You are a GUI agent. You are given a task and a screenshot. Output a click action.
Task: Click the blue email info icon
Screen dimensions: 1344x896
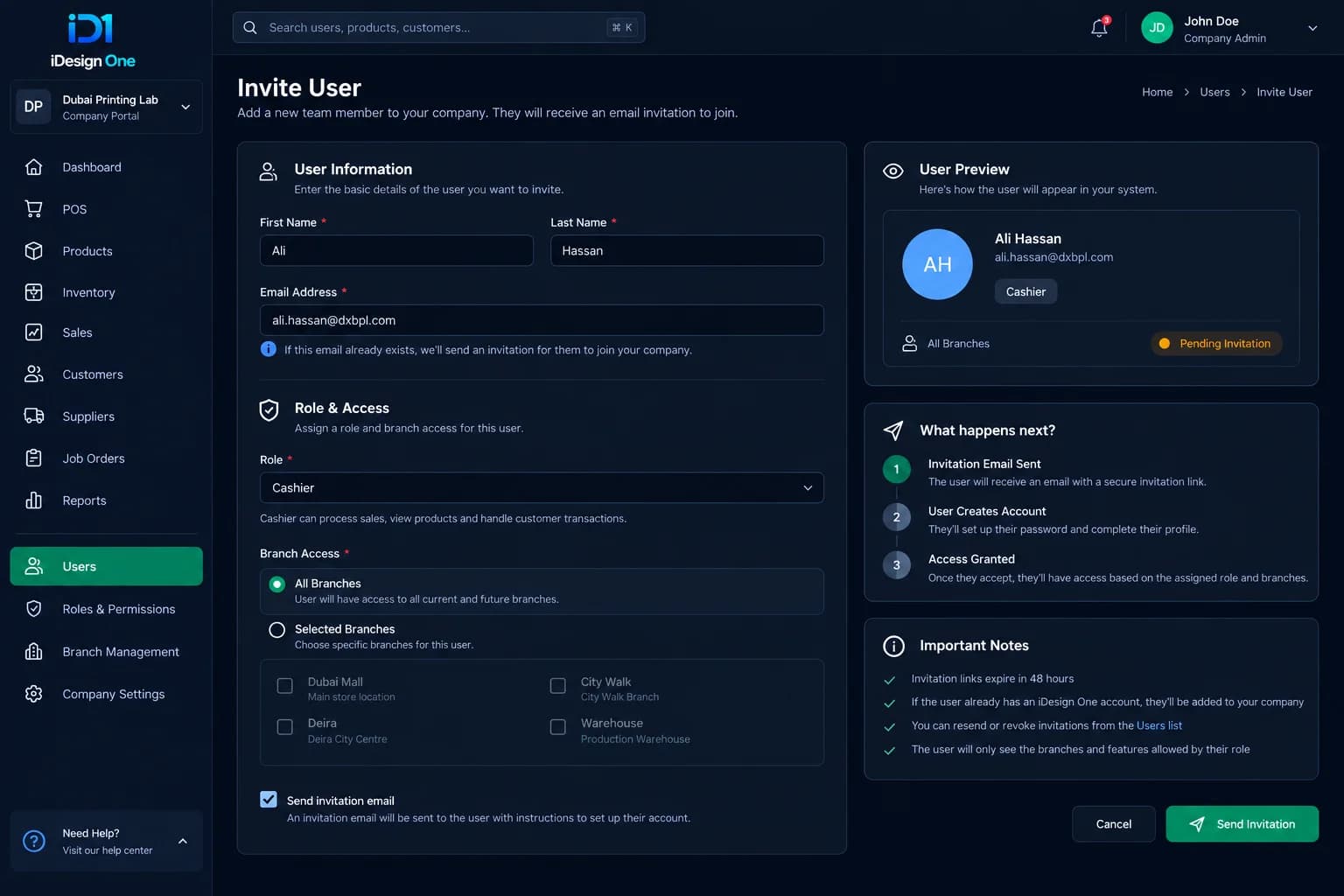point(269,349)
